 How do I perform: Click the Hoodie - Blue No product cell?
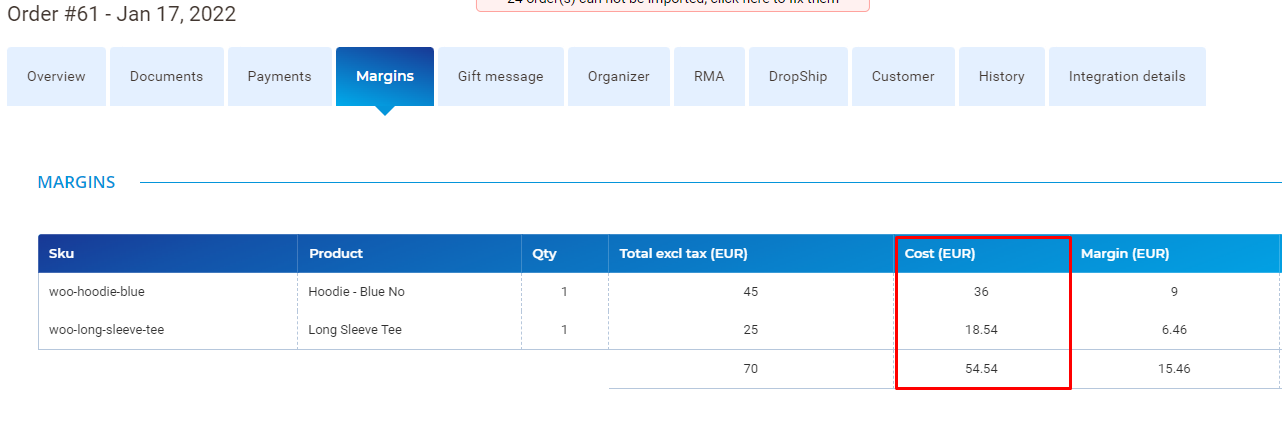(356, 292)
